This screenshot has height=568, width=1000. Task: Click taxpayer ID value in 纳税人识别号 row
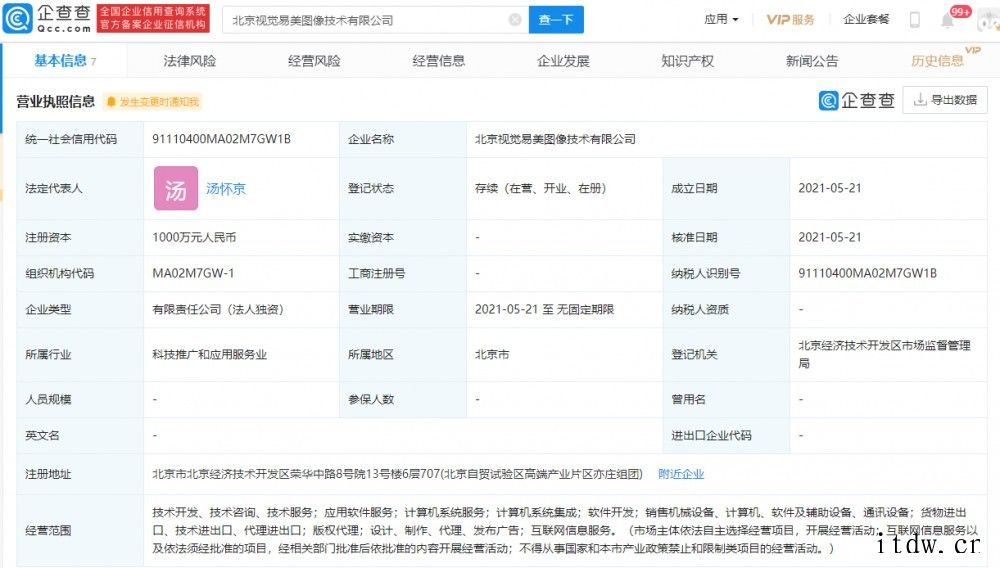867,273
